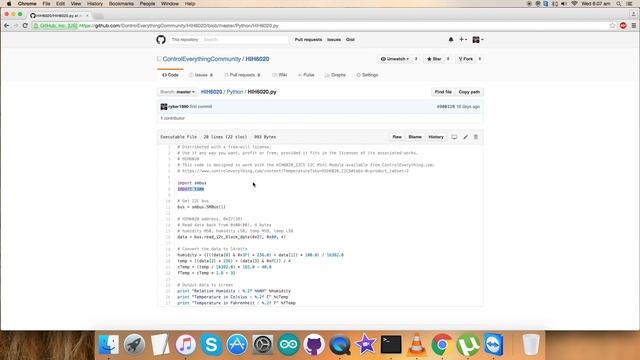The width and height of the screenshot is (640, 360).
Task: Open System Preferences from the dock
Action: [263, 344]
